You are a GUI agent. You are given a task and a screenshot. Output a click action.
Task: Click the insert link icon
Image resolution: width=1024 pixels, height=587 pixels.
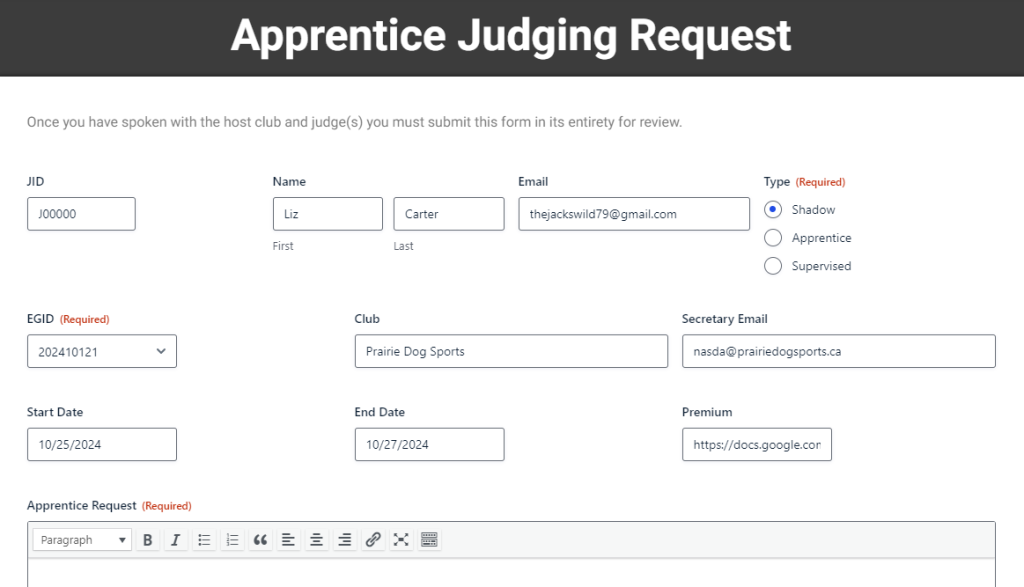(373, 540)
